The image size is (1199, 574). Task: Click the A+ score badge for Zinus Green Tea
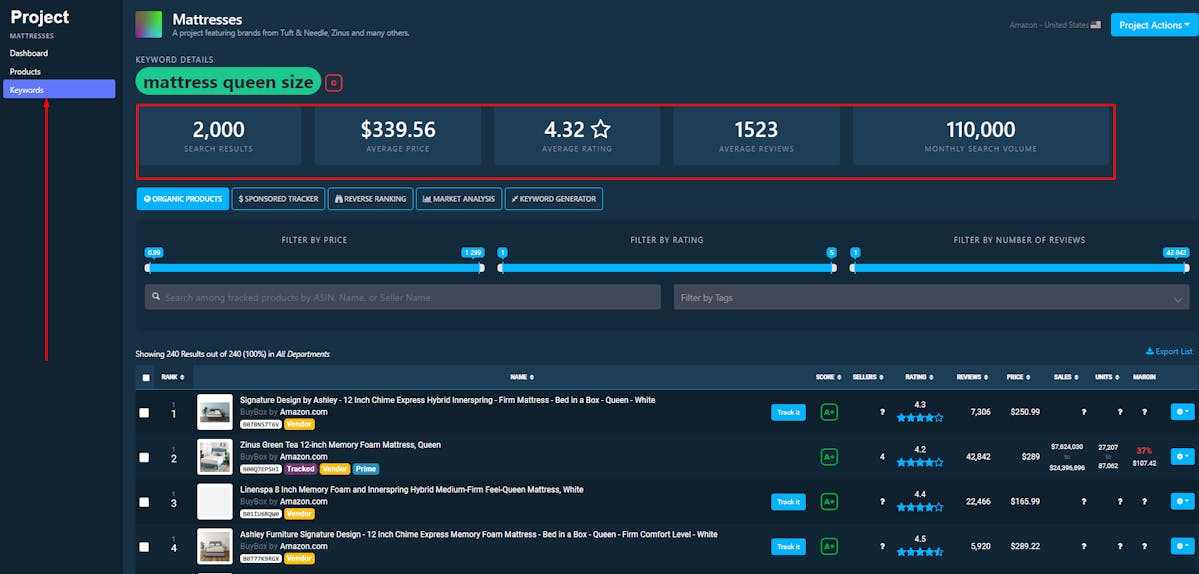(x=830, y=457)
